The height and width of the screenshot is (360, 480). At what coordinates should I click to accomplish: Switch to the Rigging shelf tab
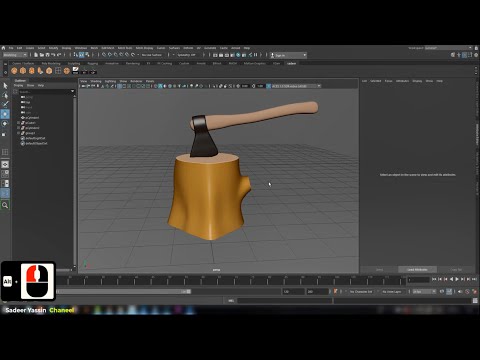click(x=93, y=63)
